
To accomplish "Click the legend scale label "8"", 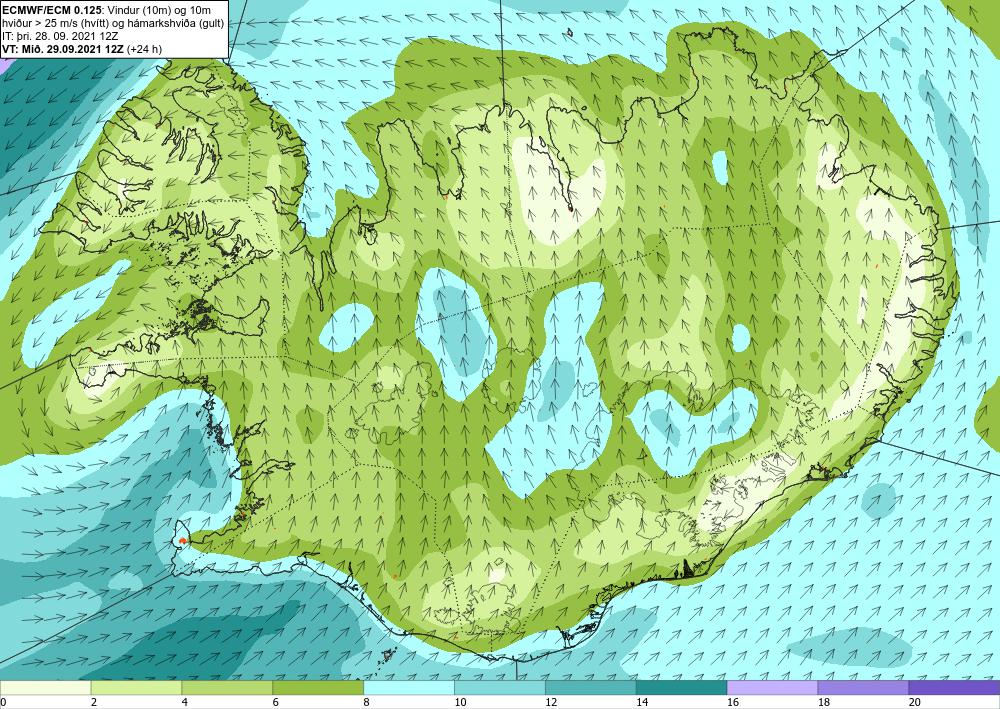I will coord(367,702).
